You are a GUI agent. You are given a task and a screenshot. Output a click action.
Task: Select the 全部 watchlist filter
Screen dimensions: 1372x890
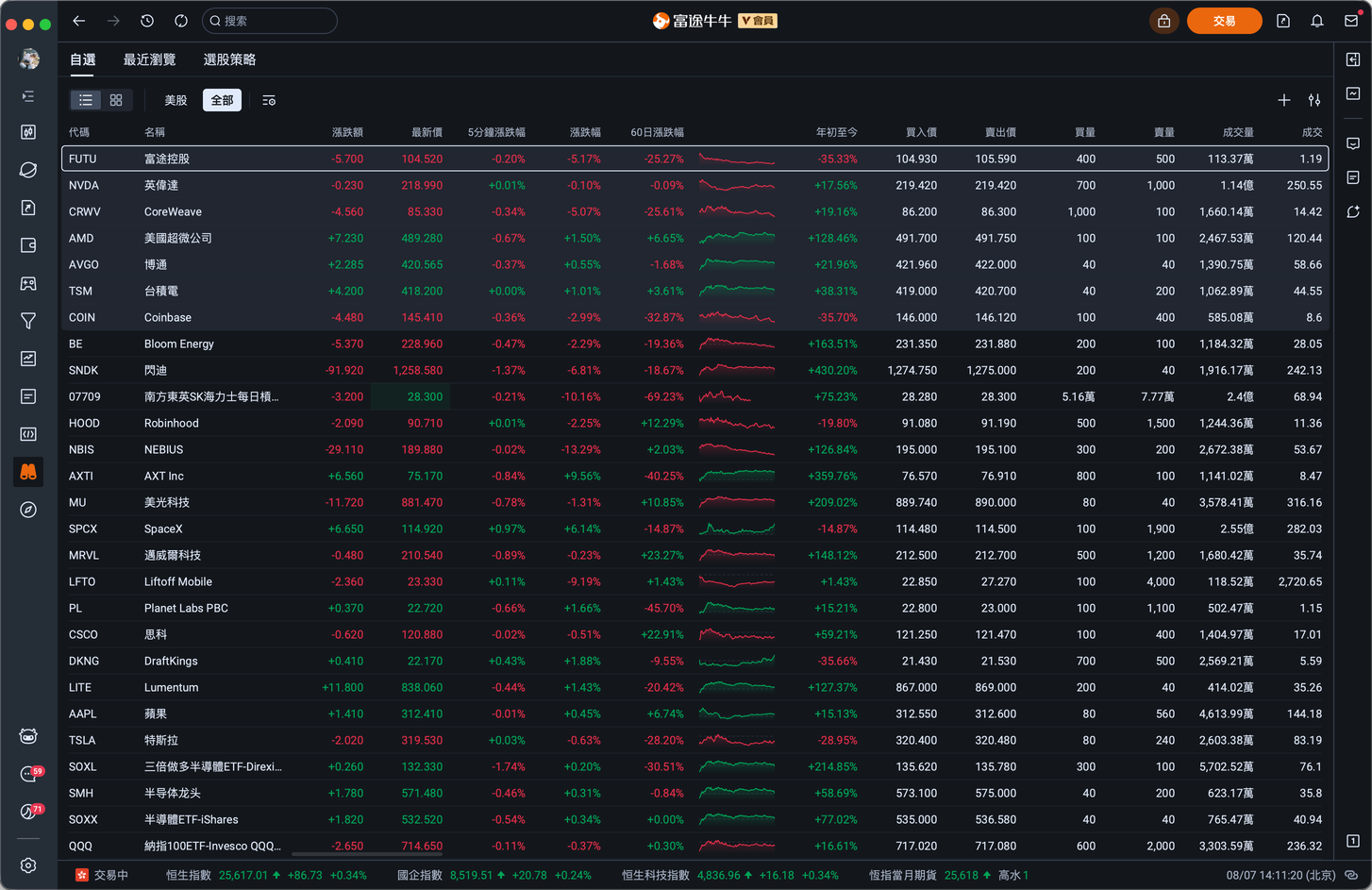(x=222, y=100)
